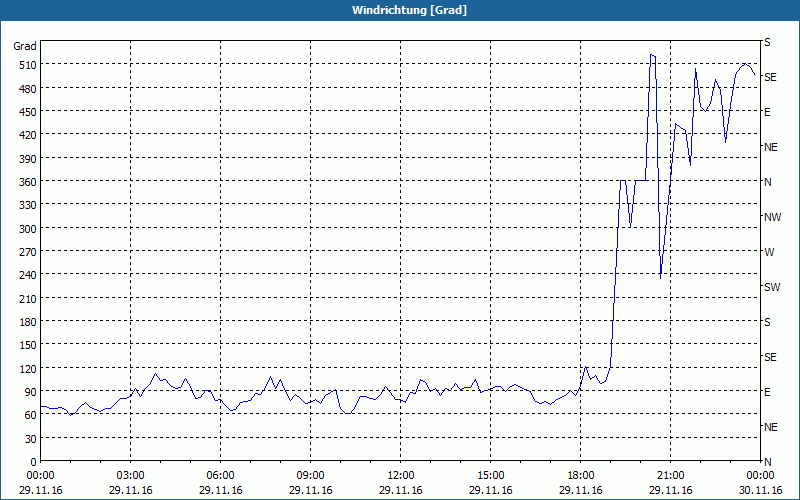Click the 330 value on left axis
800x500 pixels.
(28, 205)
